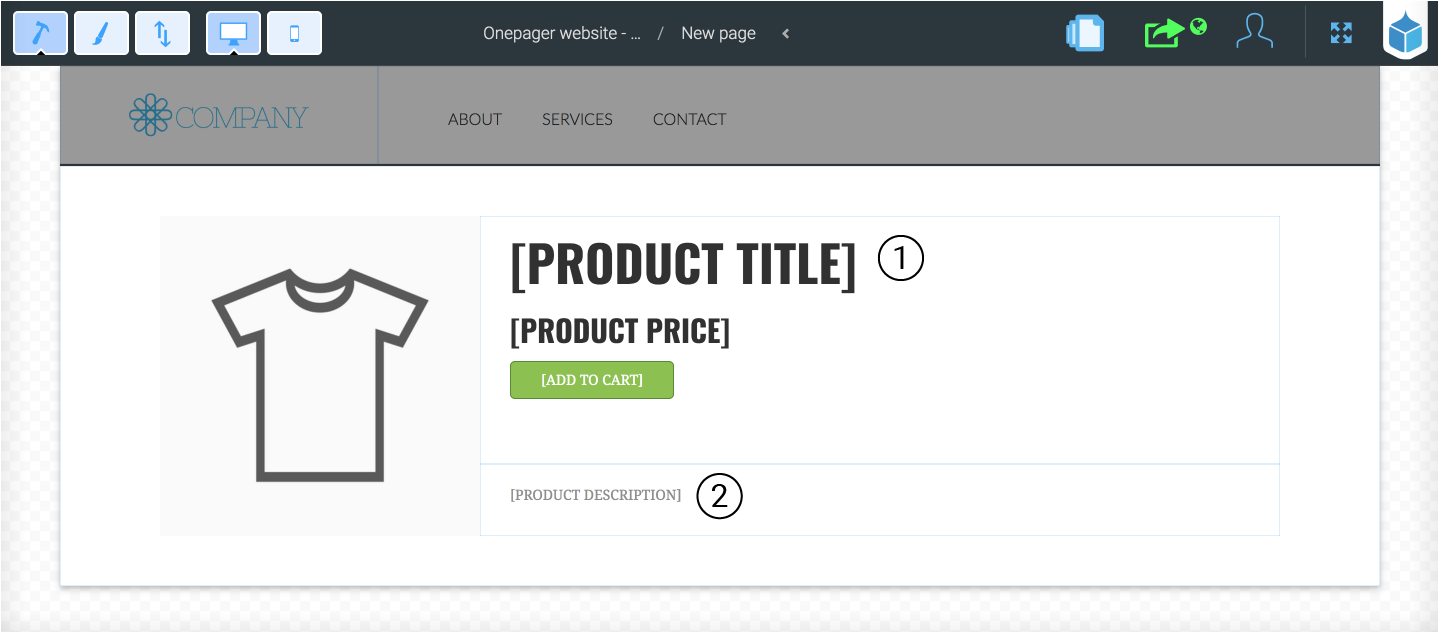Viewport: 1438px width, 632px height.
Task: Click the New page breadcrumb
Action: click(x=718, y=33)
